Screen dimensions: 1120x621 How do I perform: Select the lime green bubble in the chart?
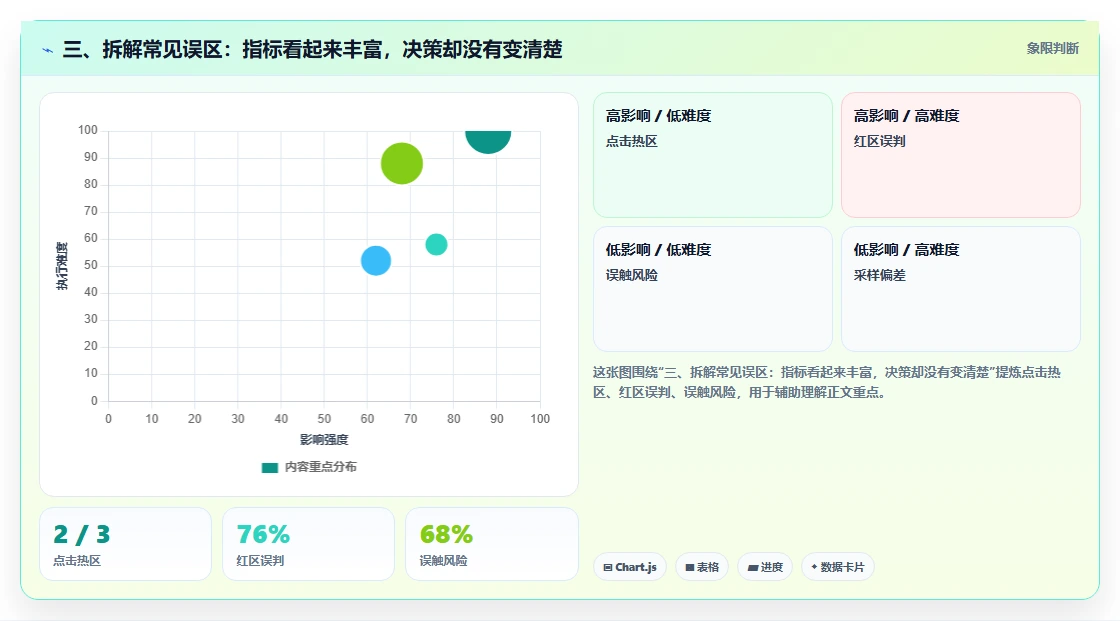[401, 164]
